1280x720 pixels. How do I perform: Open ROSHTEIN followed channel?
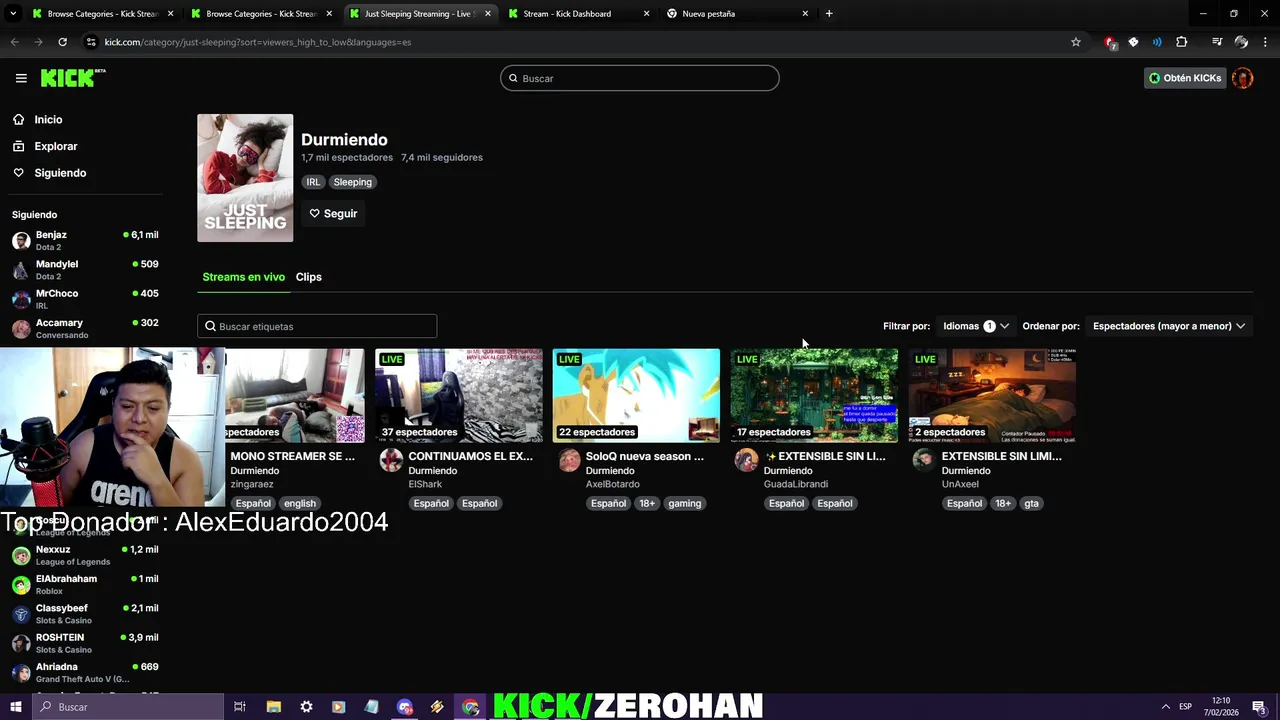[x=85, y=643]
